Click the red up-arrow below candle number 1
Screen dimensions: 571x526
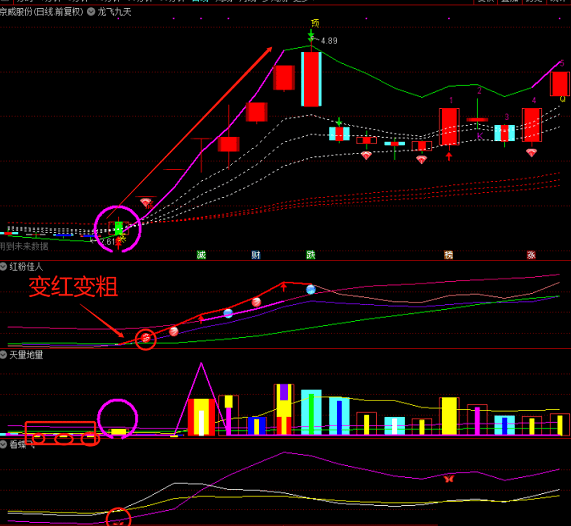449,157
